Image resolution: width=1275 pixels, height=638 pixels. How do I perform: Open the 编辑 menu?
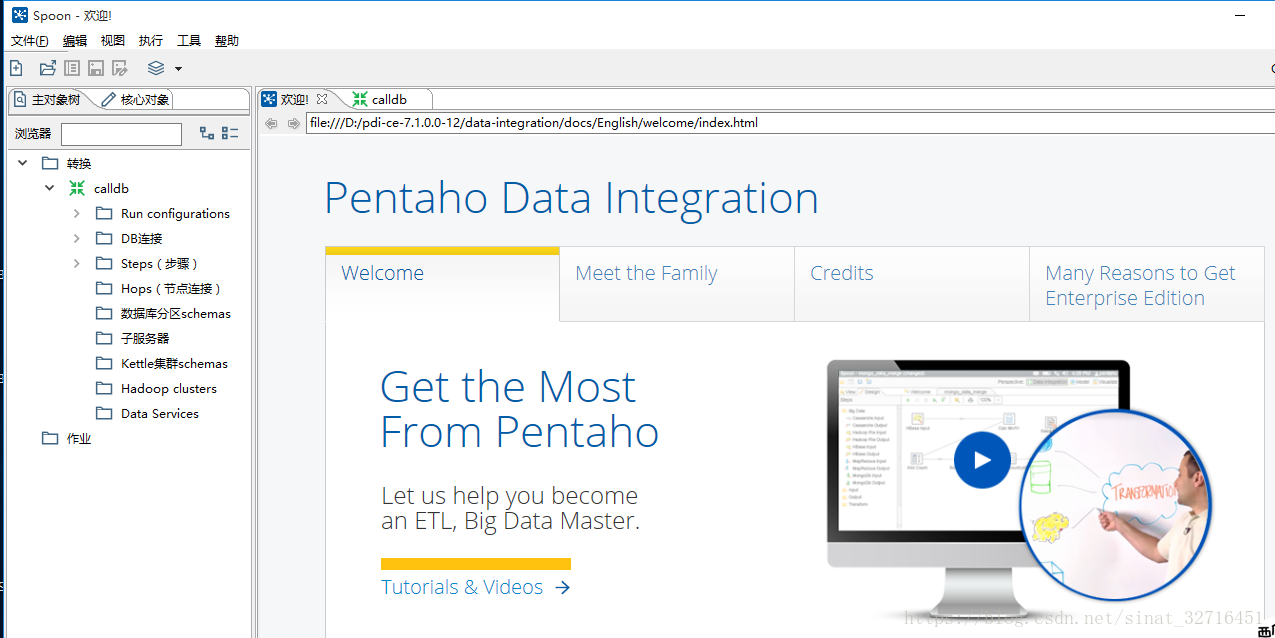coord(75,41)
